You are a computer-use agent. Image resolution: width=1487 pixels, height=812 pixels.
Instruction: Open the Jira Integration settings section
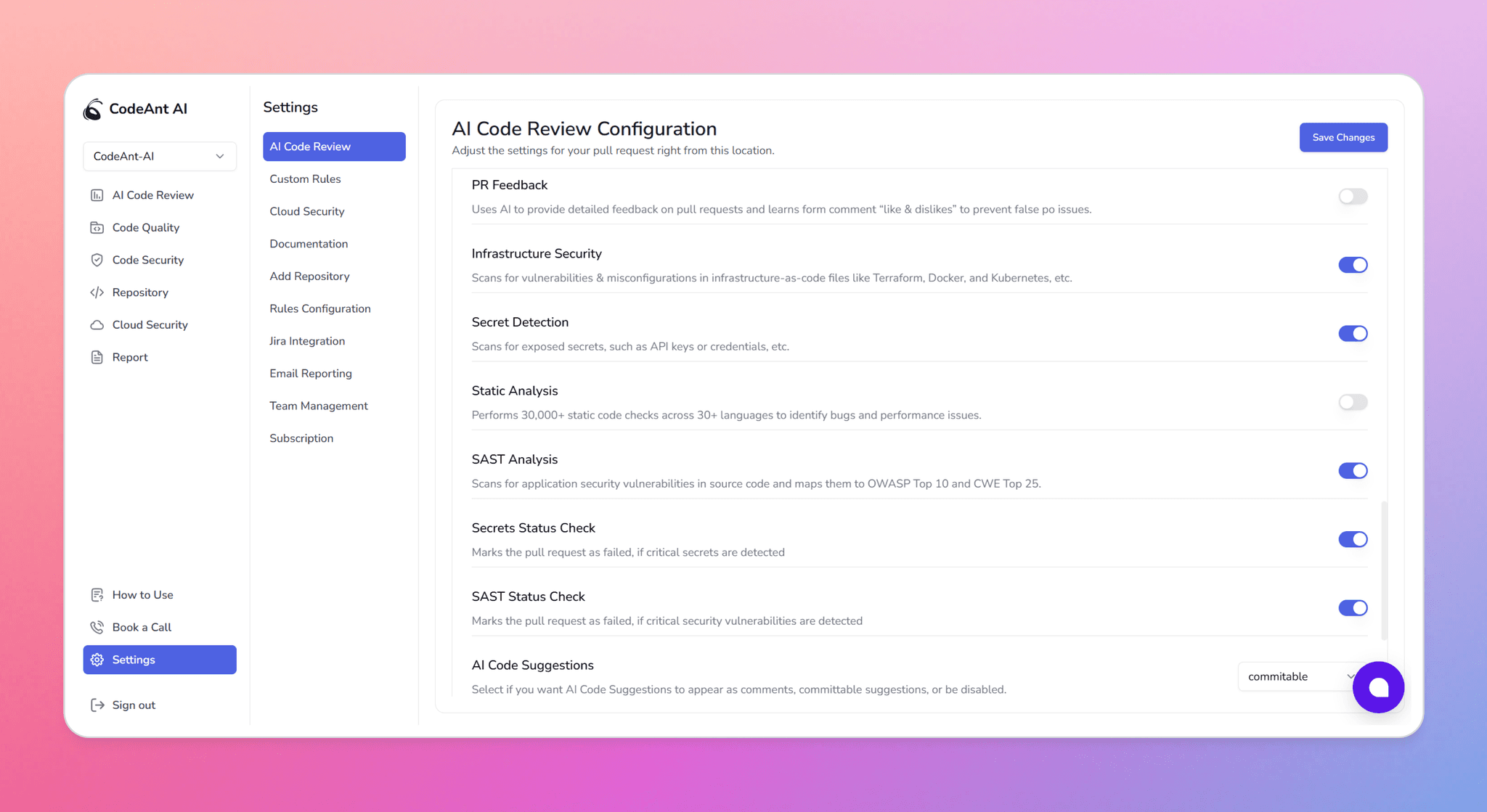pyautogui.click(x=307, y=340)
